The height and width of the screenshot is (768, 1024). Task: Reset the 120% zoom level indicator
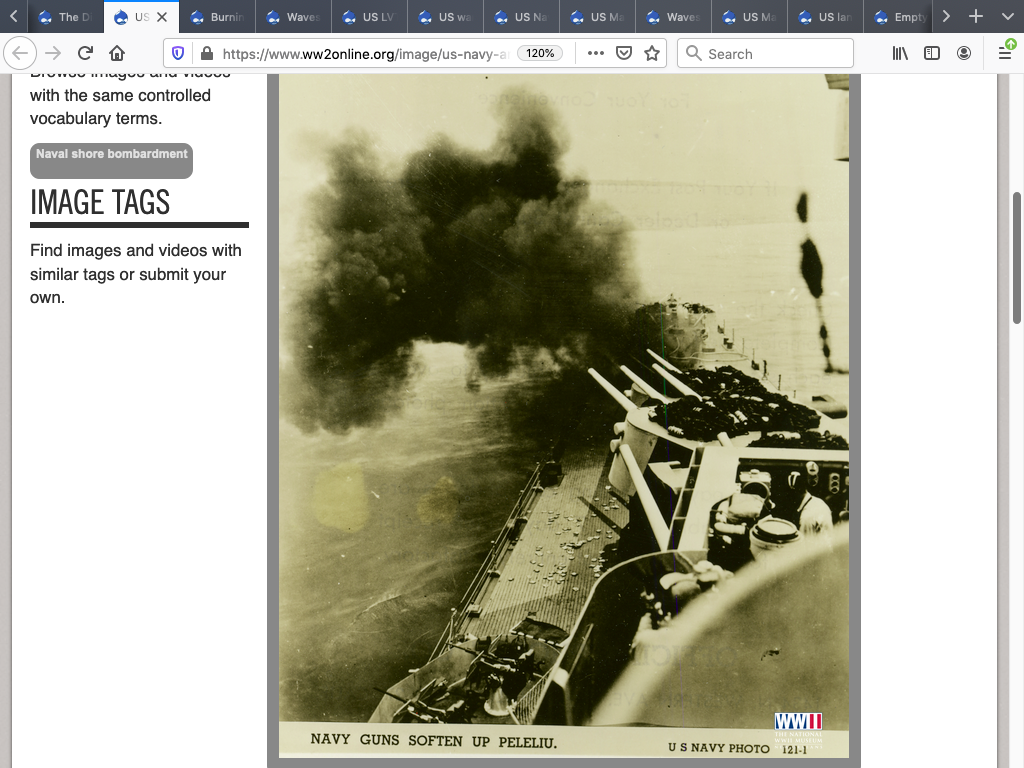pyautogui.click(x=540, y=54)
